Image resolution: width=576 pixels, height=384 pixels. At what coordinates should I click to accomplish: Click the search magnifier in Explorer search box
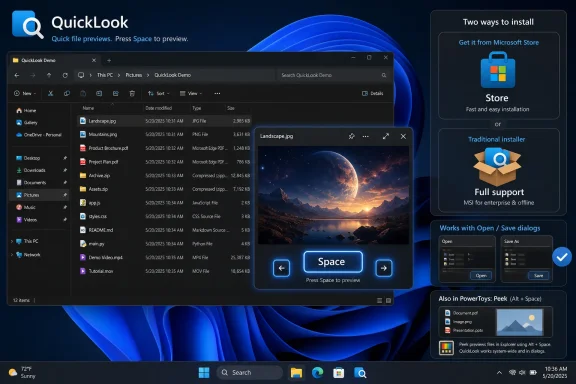tap(384, 75)
